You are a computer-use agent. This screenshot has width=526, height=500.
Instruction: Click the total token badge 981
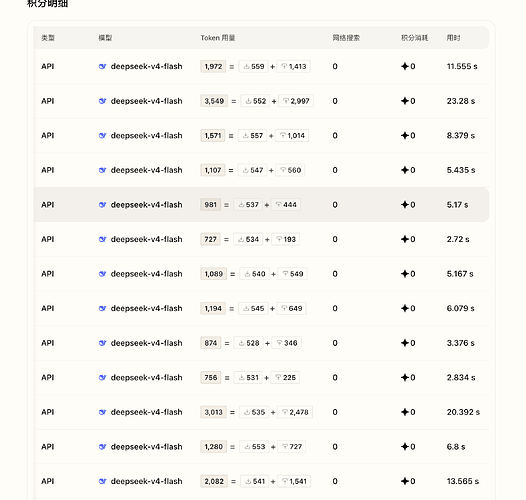(x=210, y=205)
